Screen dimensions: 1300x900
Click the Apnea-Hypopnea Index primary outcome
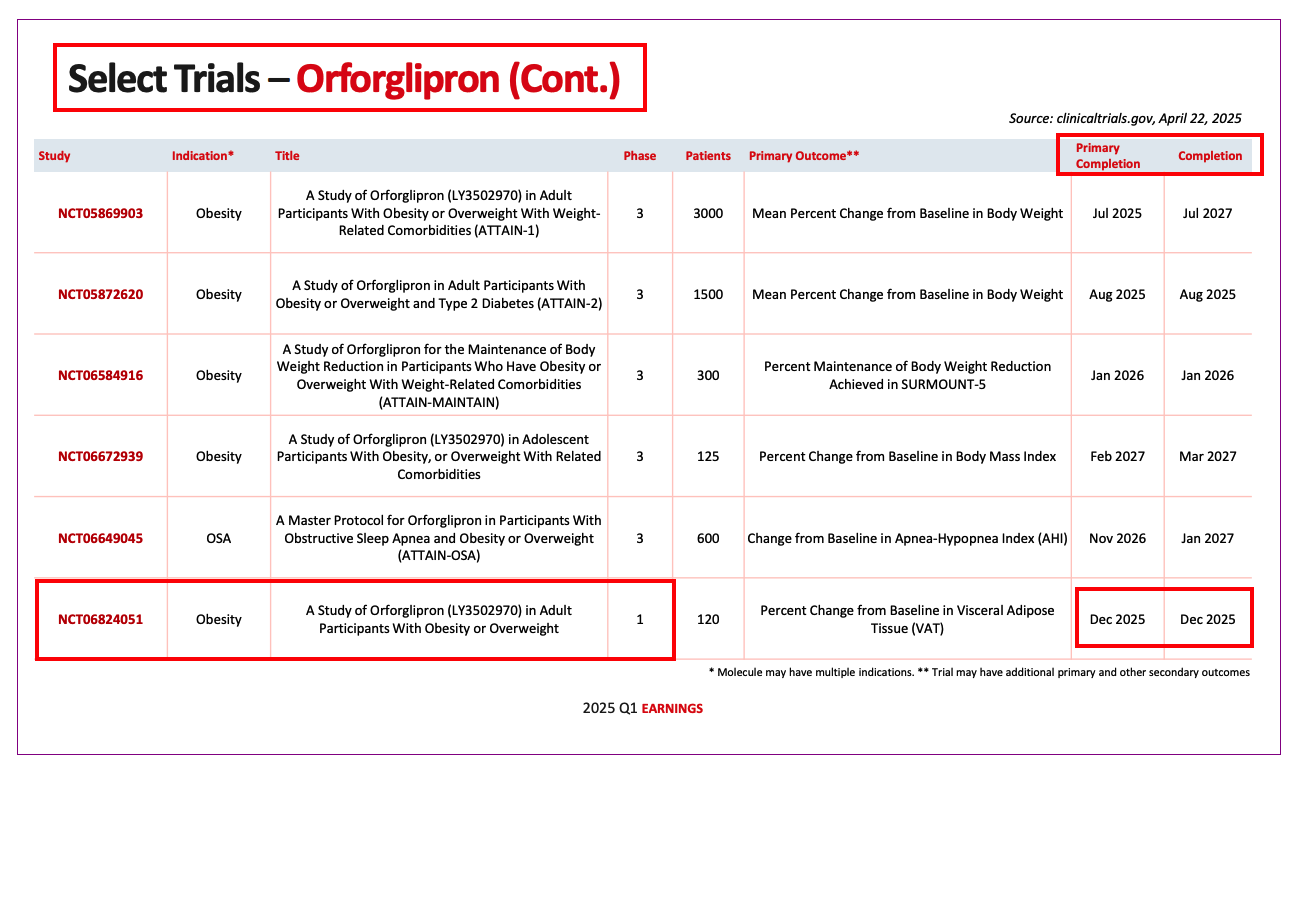(x=907, y=538)
